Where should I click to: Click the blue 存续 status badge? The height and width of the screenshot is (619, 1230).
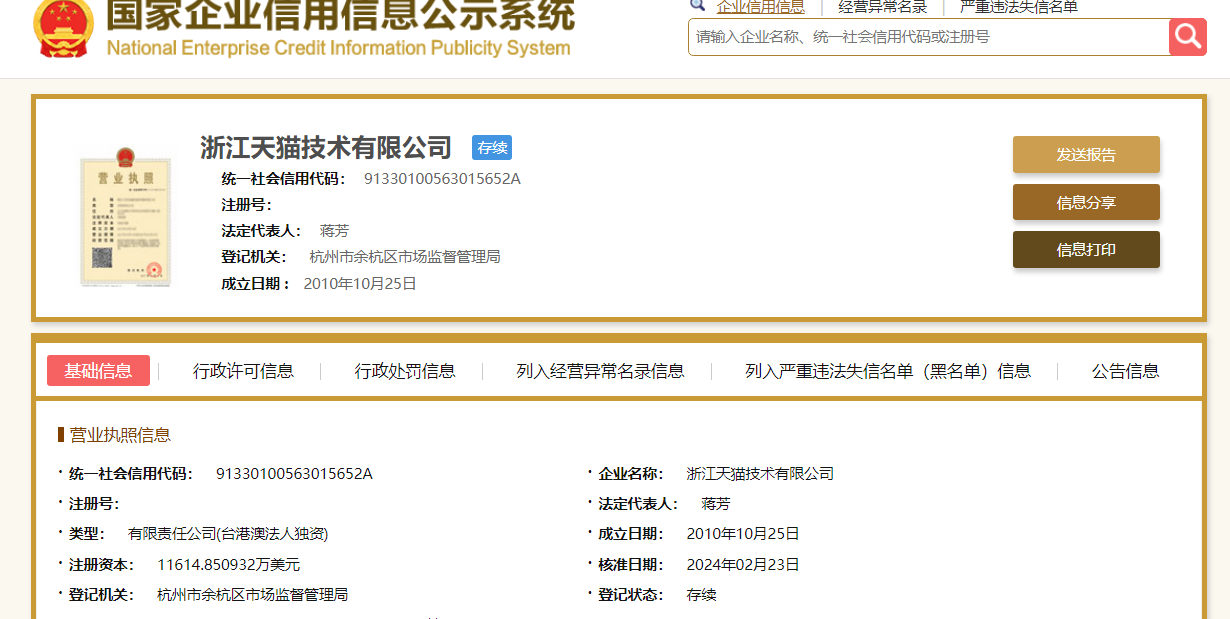[x=492, y=148]
